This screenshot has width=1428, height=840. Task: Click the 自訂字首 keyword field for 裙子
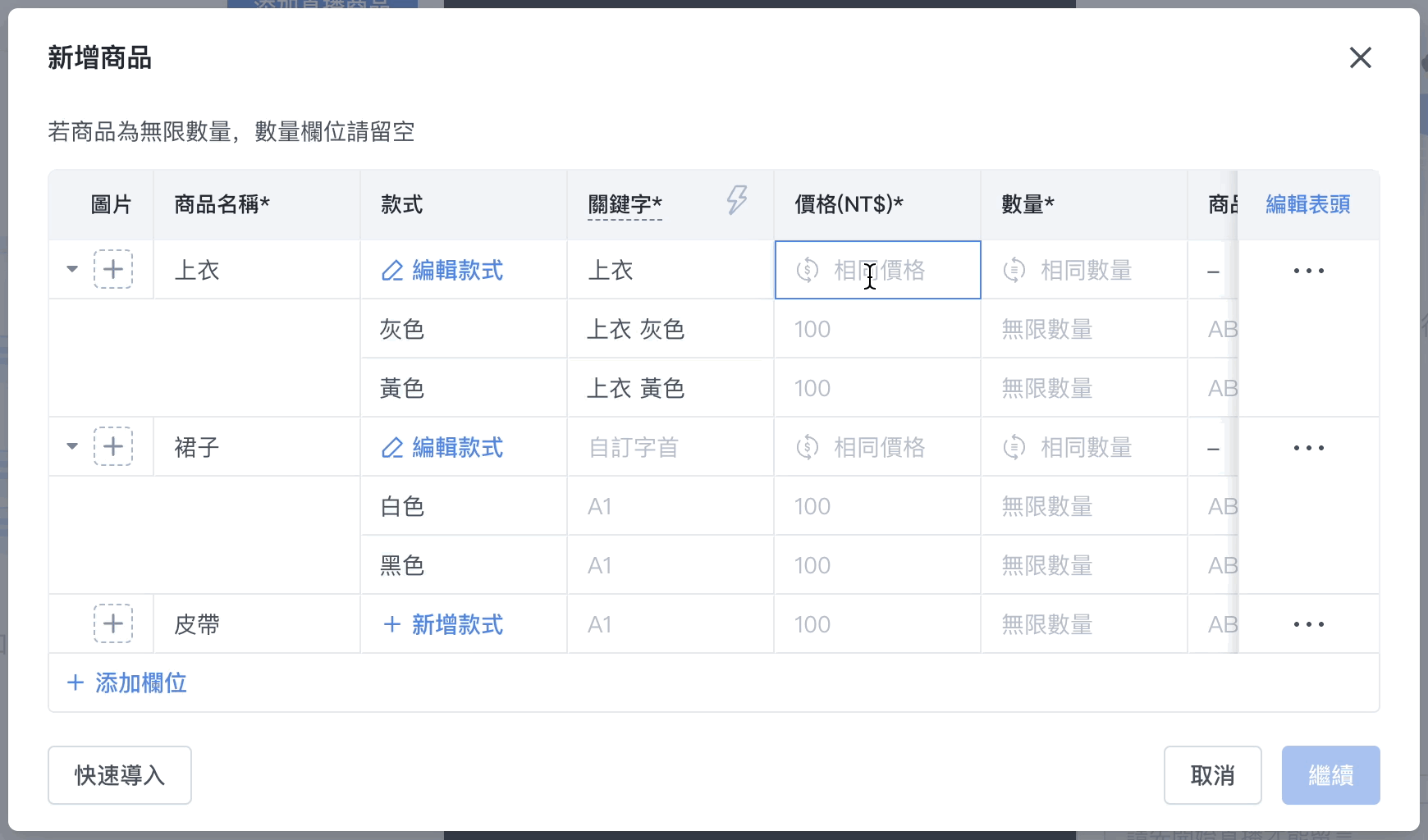671,447
